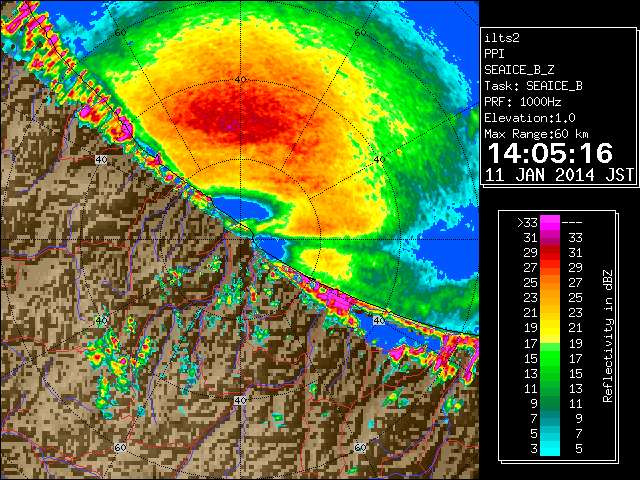Image resolution: width=640 pixels, height=480 pixels.
Task: Click the "40" ring label above the red echo core
Action: (x=240, y=79)
